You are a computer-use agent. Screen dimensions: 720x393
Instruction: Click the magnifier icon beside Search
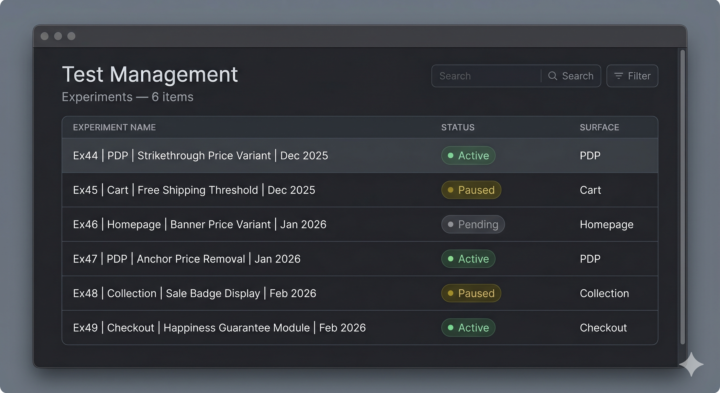pyautogui.click(x=552, y=76)
